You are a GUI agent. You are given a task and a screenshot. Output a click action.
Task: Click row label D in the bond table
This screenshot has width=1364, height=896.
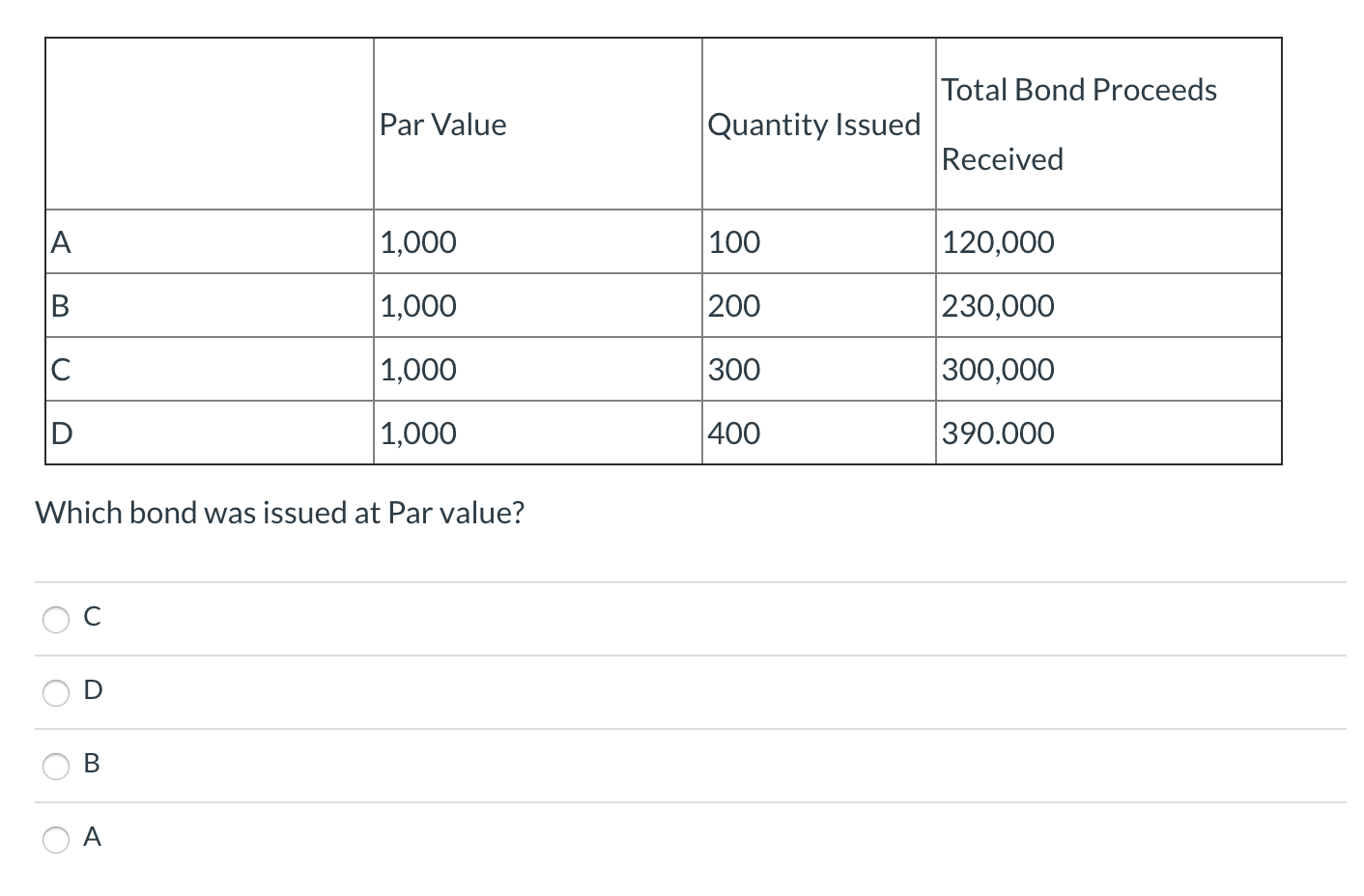click(61, 434)
